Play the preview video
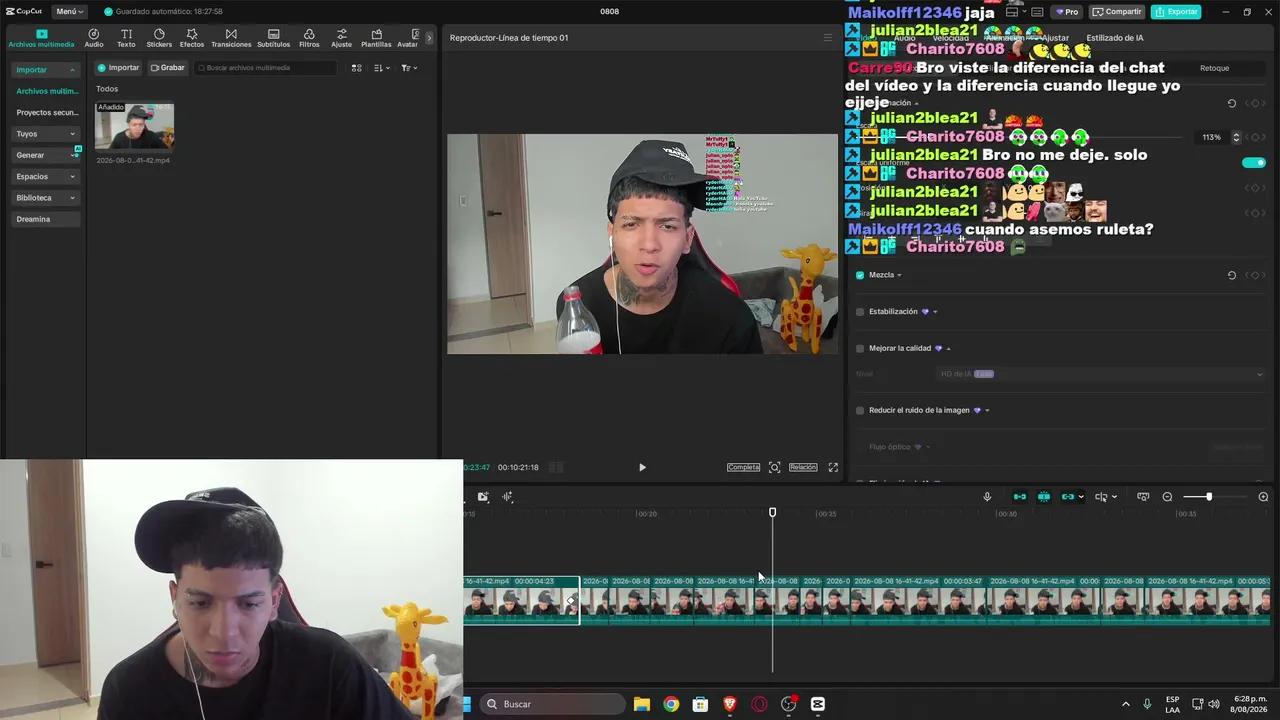1280x720 pixels. pos(642,467)
